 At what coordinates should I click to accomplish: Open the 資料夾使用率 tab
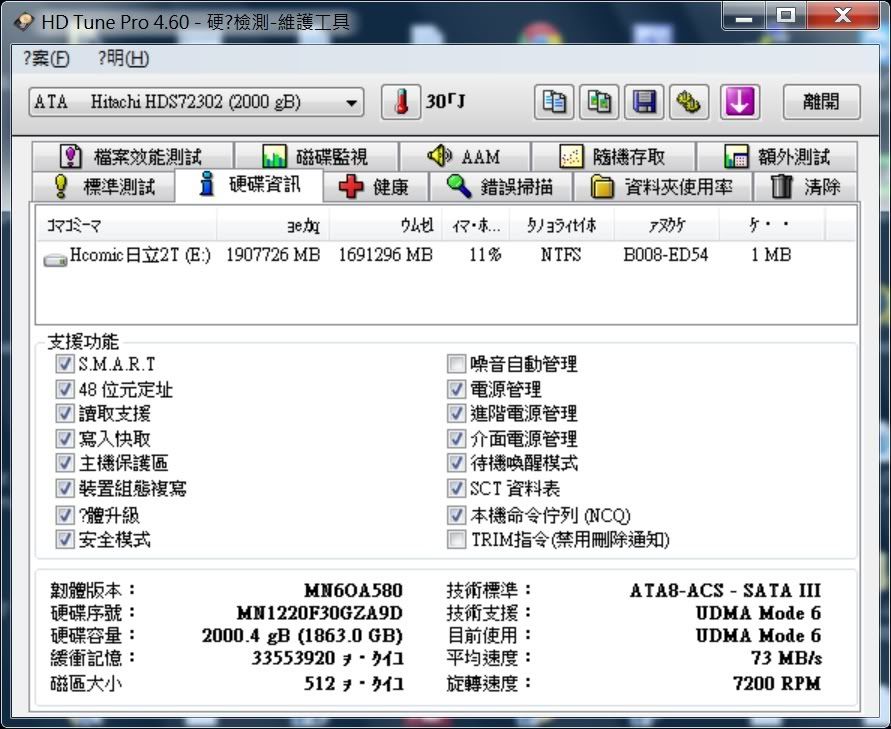[663, 186]
